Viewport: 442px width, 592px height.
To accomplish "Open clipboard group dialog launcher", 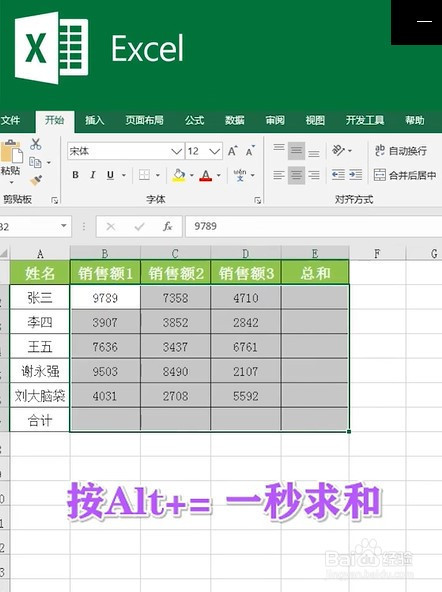I will click(55, 200).
